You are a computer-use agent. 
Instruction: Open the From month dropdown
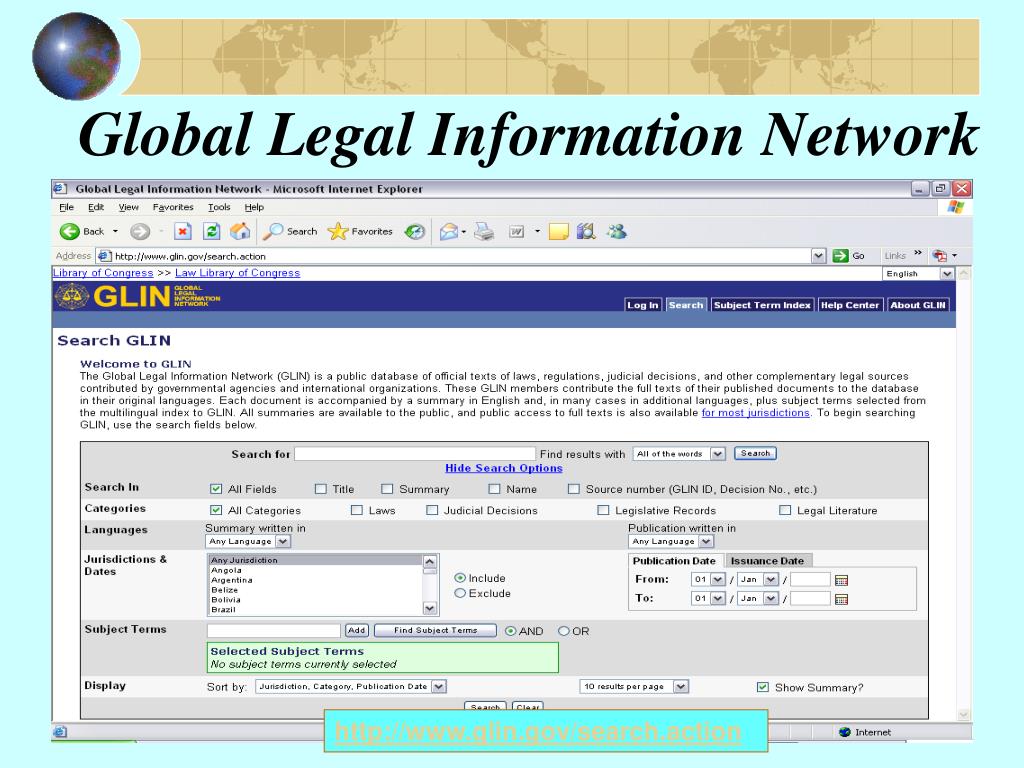[x=758, y=579]
